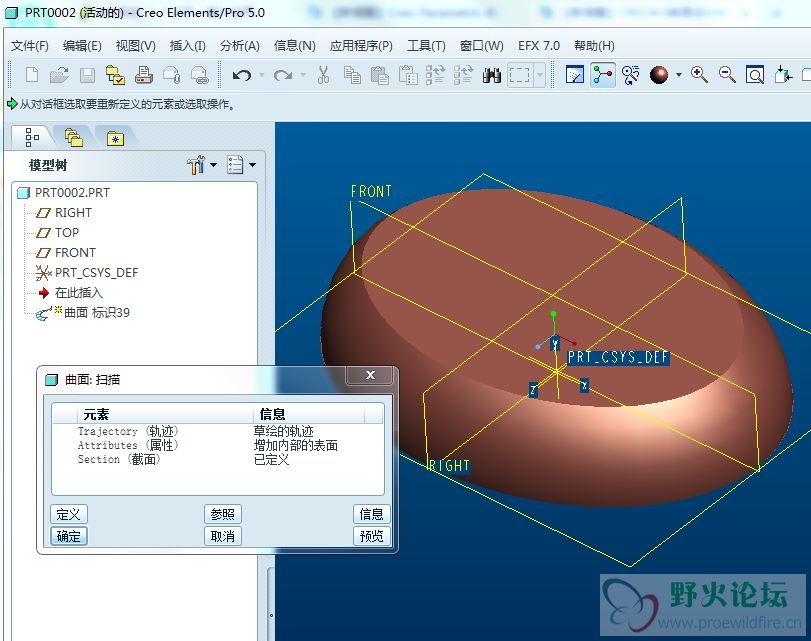Viewport: 811px width, 641px height.
Task: Open the 应用程序(P) menu
Action: tap(361, 46)
